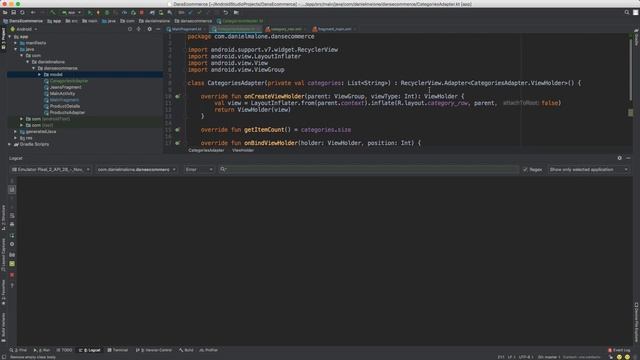Collapse the java folder

(16, 49)
